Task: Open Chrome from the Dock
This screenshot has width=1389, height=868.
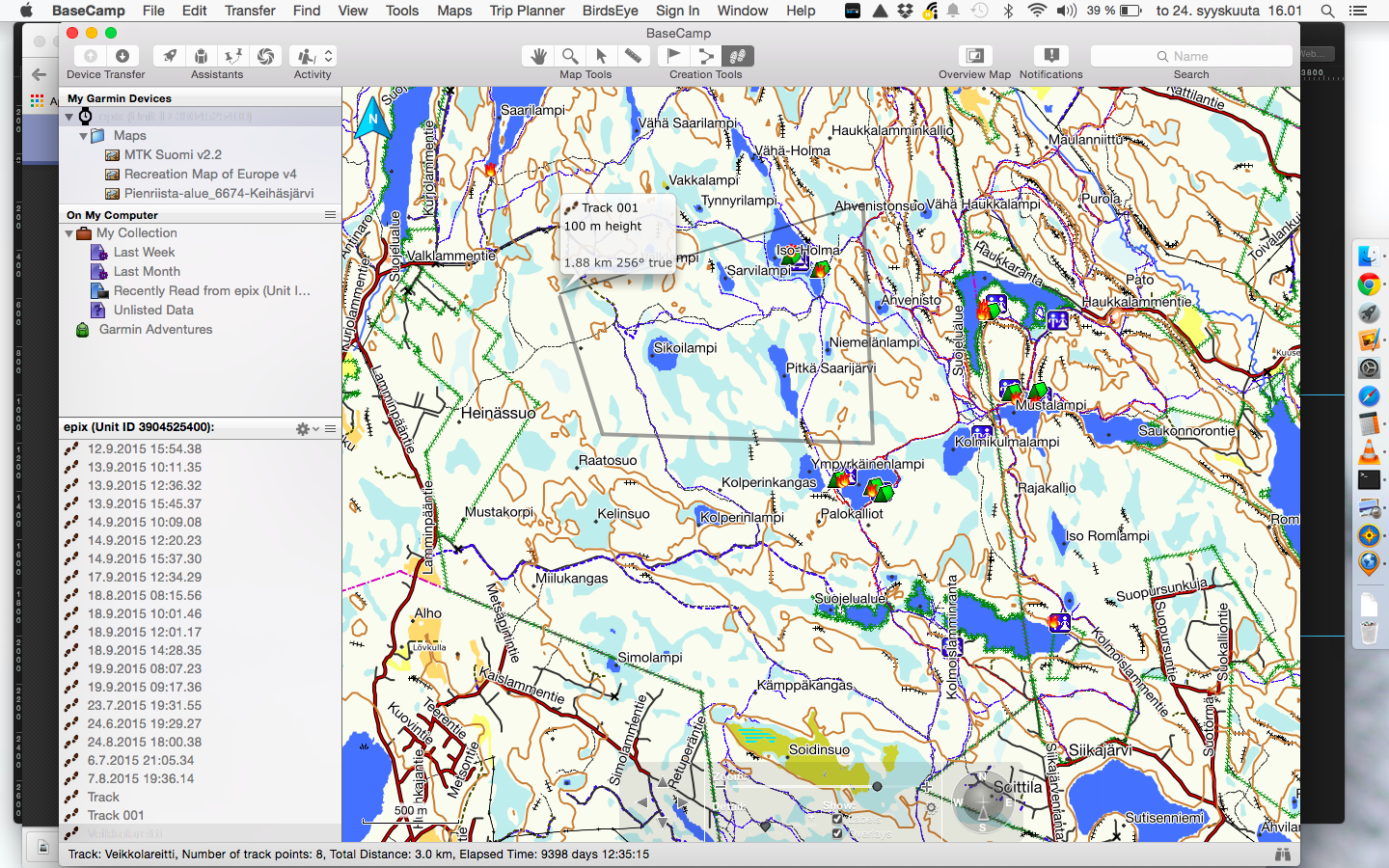Action: pyautogui.click(x=1369, y=285)
